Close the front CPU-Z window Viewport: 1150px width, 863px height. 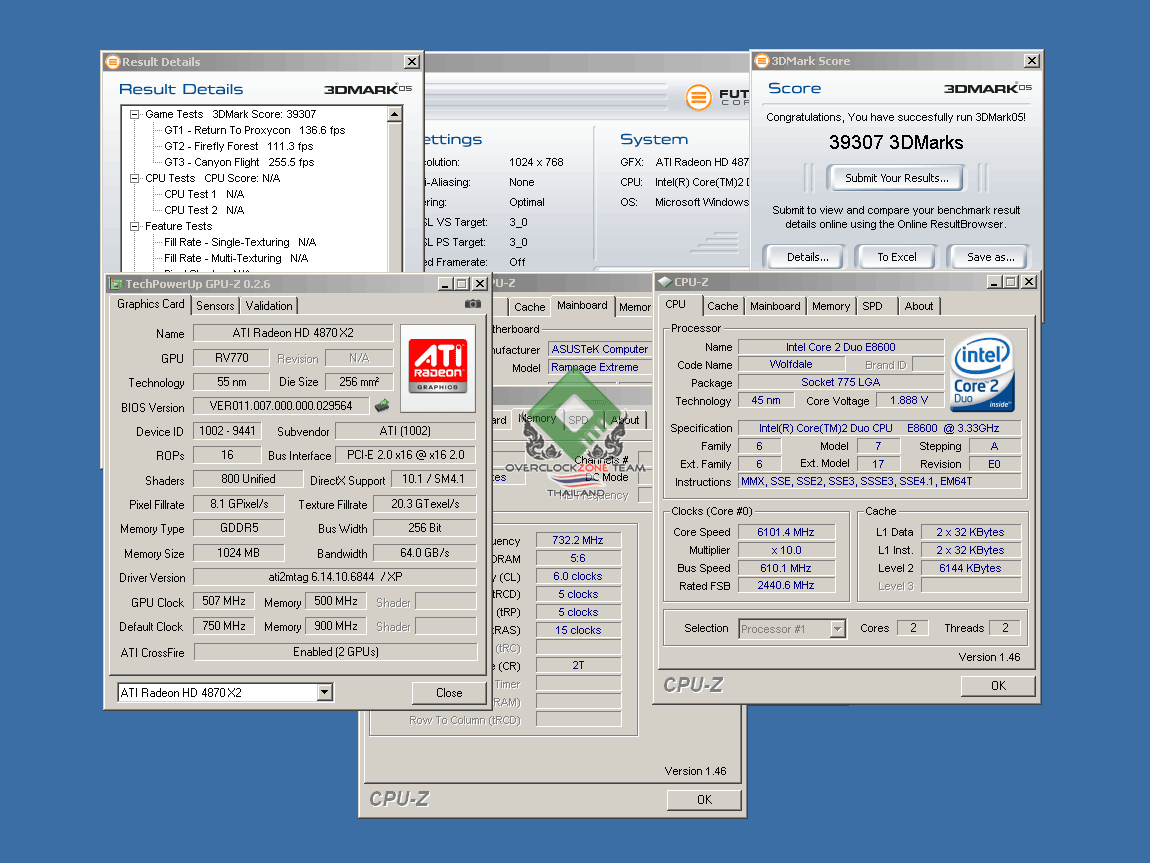[x=1029, y=282]
